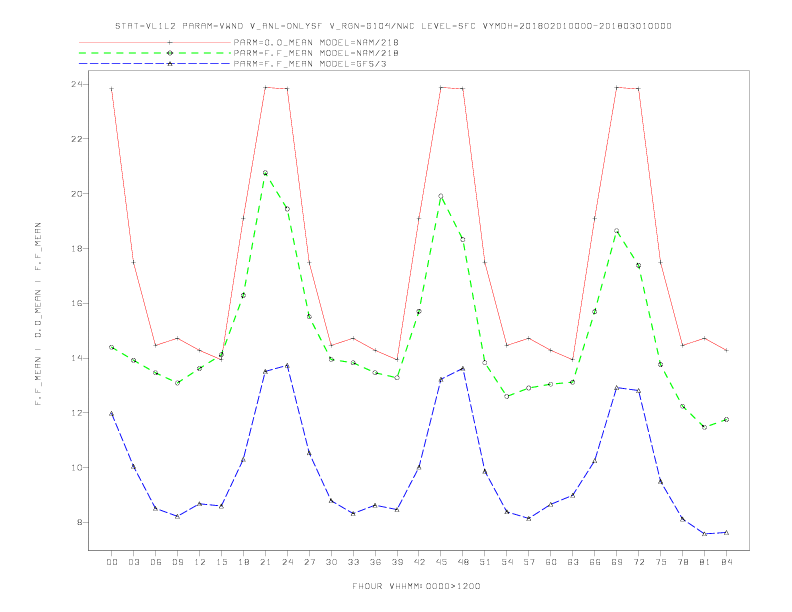Click the x-axis tick label 00
The height and width of the screenshot is (612, 792).
coord(112,562)
